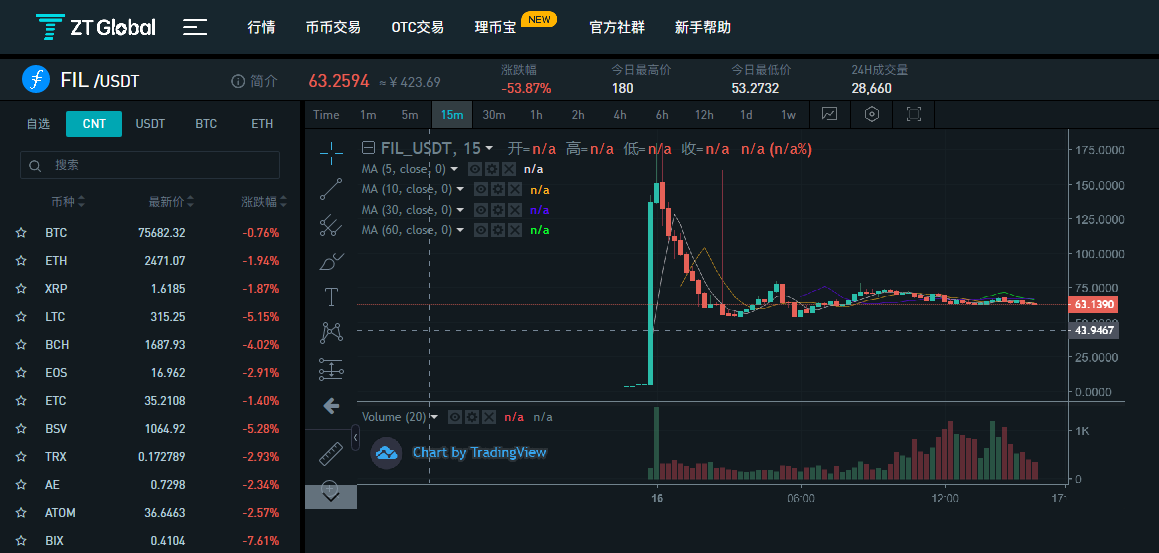Click the FIL coin icon

35,79
